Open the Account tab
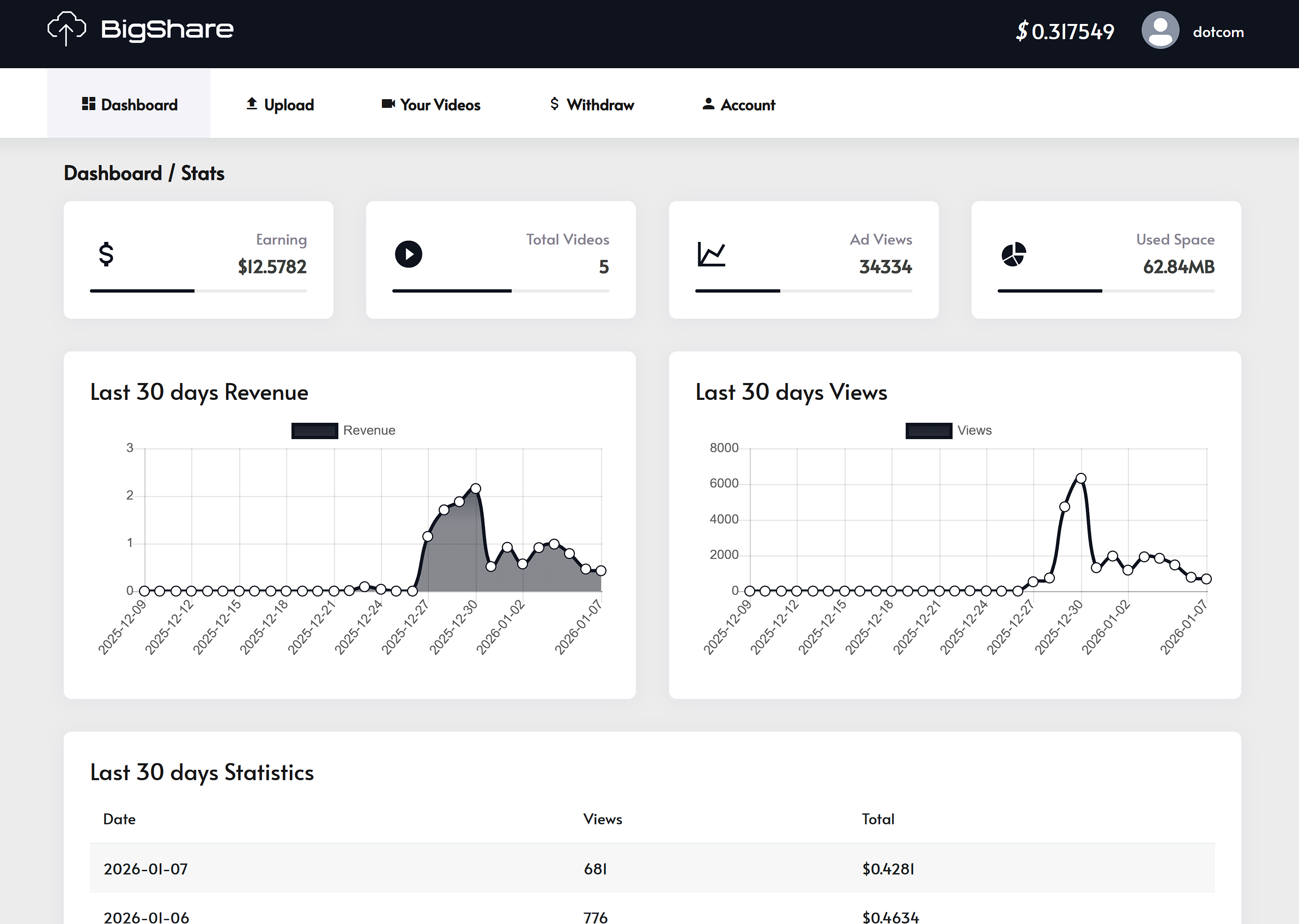1299x924 pixels. [738, 105]
